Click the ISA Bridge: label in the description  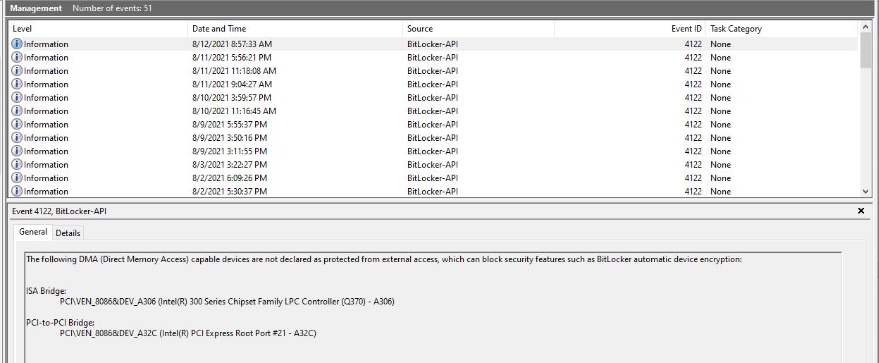tap(47, 291)
